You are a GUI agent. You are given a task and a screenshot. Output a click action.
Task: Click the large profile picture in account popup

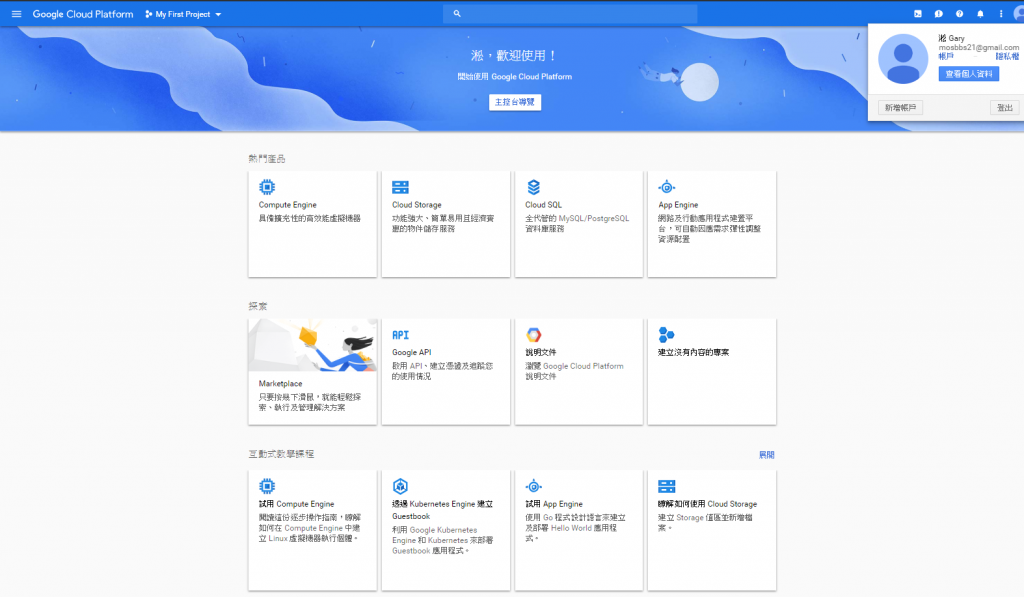pos(903,59)
